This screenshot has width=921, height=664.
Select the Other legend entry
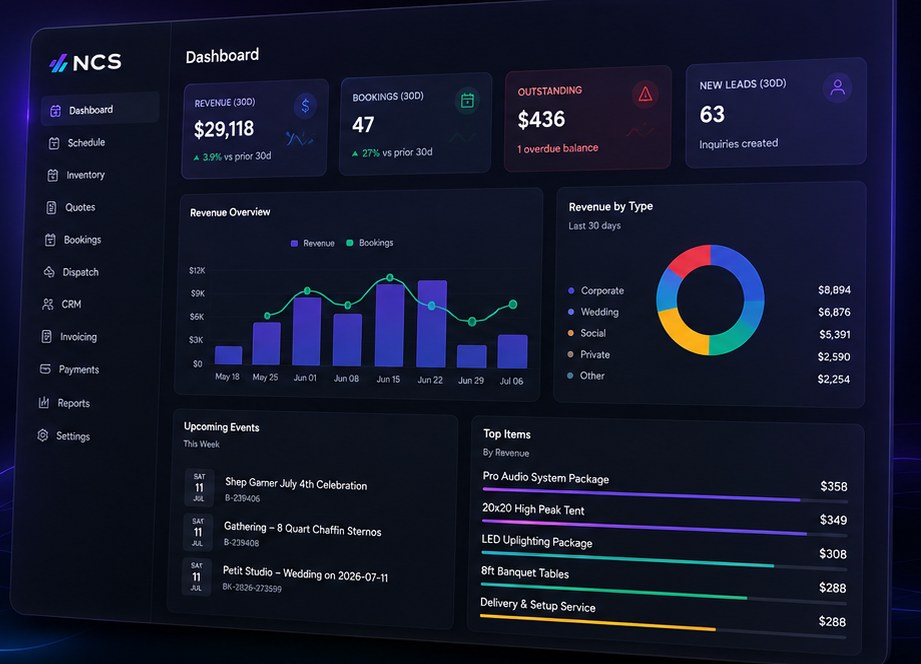(x=585, y=376)
